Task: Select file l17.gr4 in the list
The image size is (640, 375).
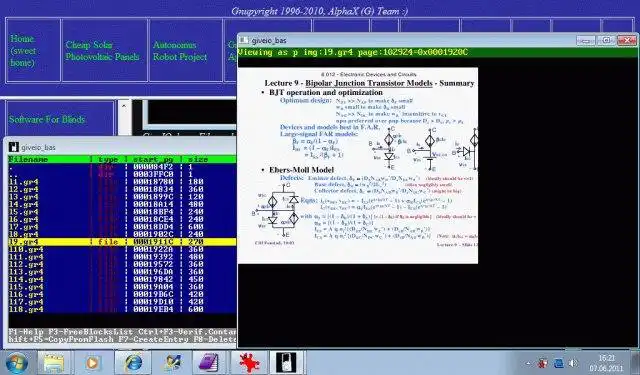Action: coord(26,302)
